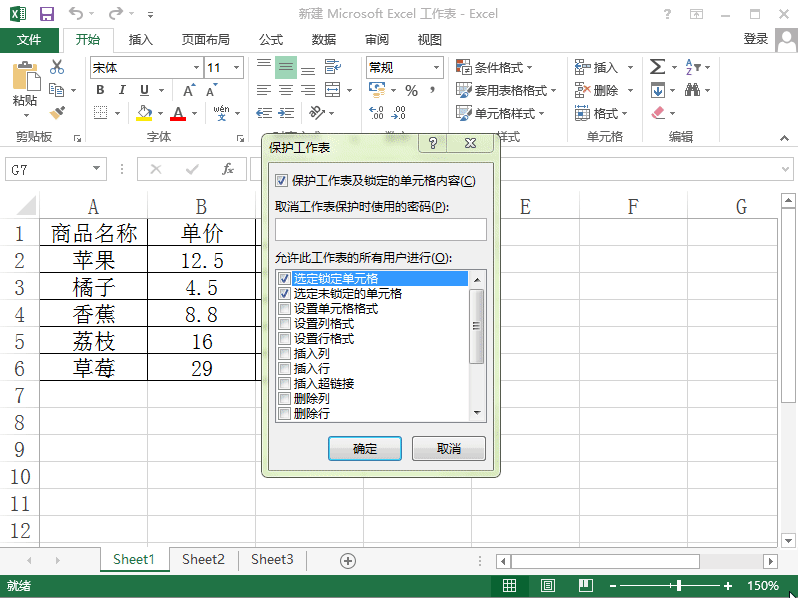
Task: Check 删除行 option
Action: [x=284, y=413]
